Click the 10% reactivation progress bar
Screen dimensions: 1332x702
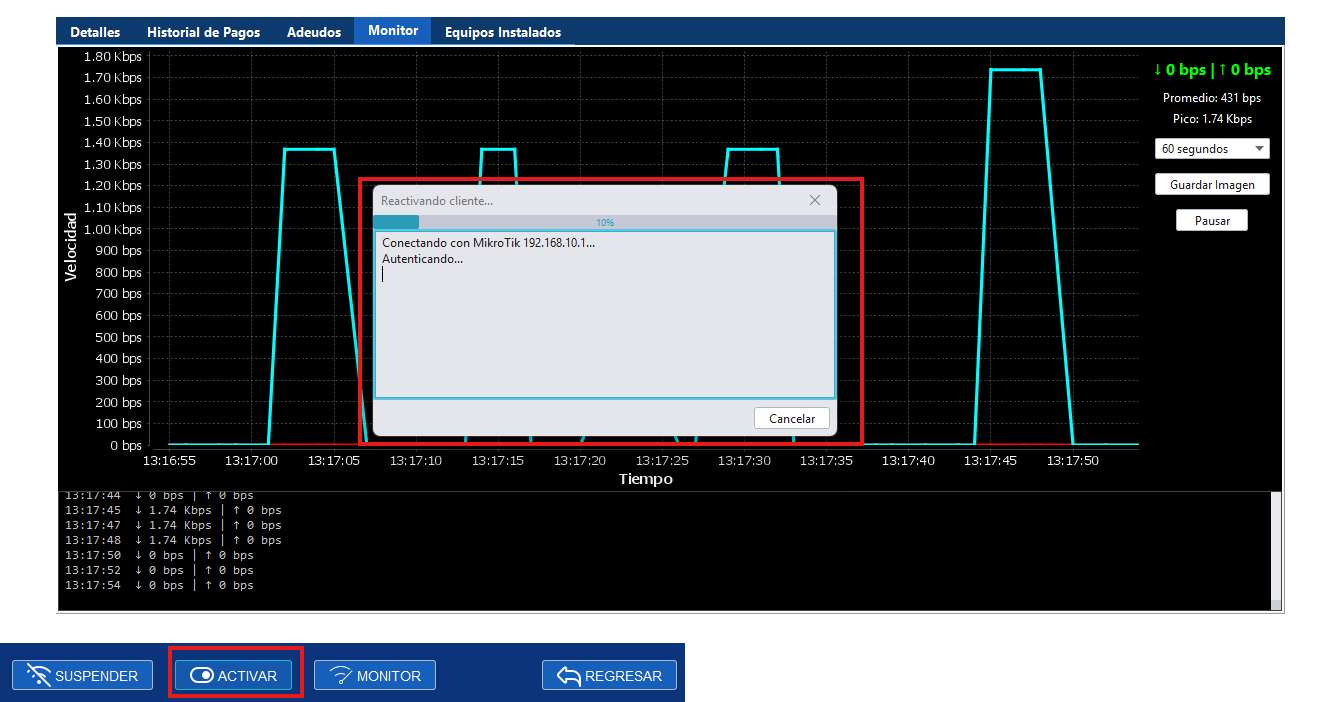click(x=604, y=222)
